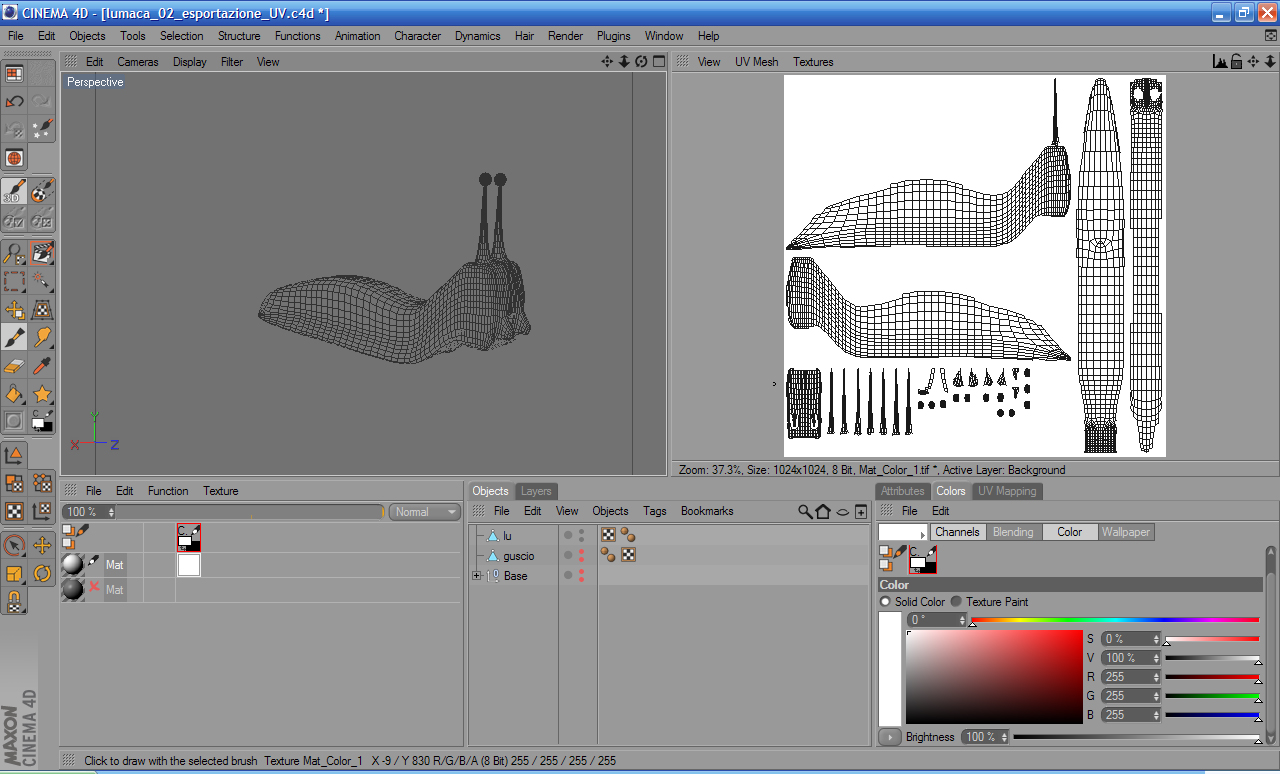Select the Solid Color radio button

tap(885, 602)
